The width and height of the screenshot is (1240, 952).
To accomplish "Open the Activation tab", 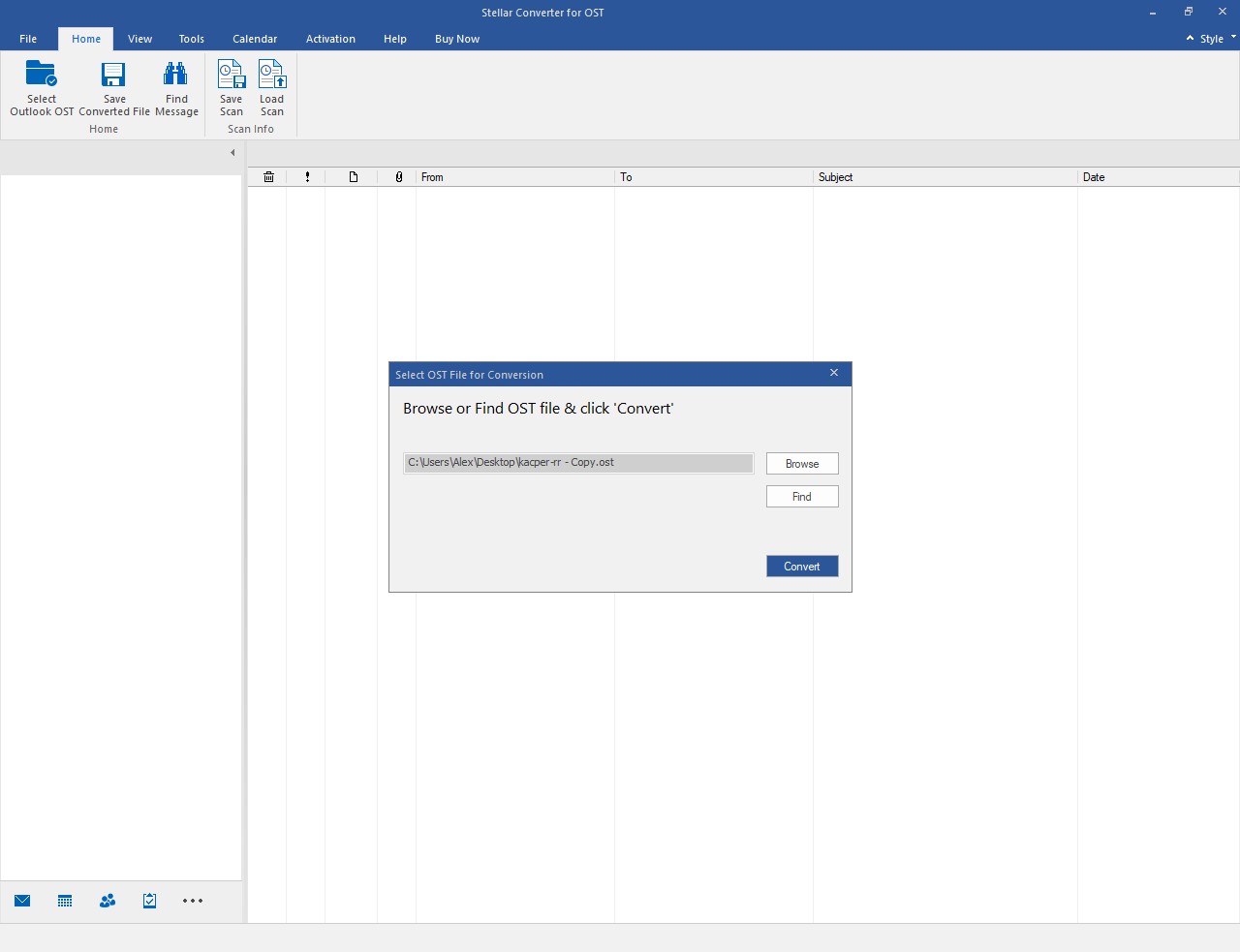I will tap(330, 39).
